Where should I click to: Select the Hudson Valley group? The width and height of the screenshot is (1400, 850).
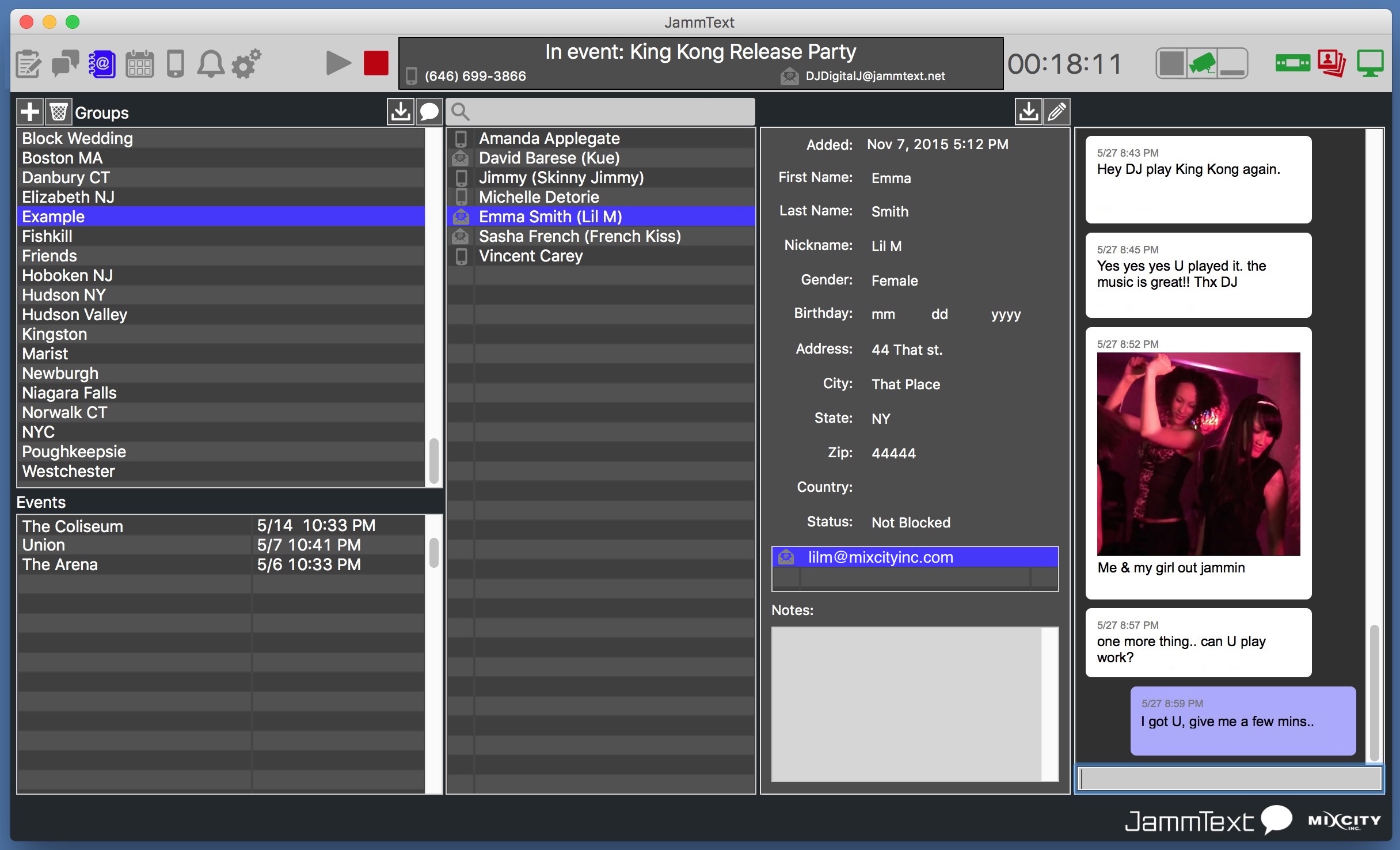point(221,314)
